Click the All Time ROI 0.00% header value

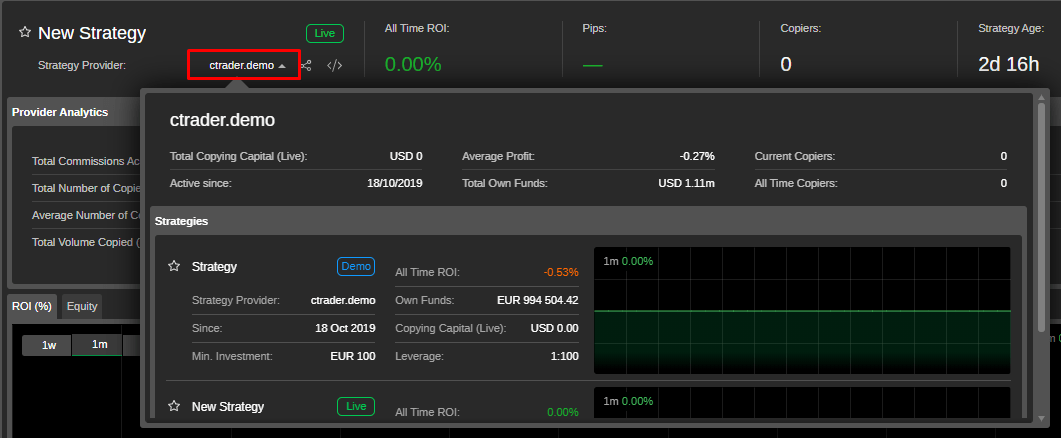coord(413,64)
